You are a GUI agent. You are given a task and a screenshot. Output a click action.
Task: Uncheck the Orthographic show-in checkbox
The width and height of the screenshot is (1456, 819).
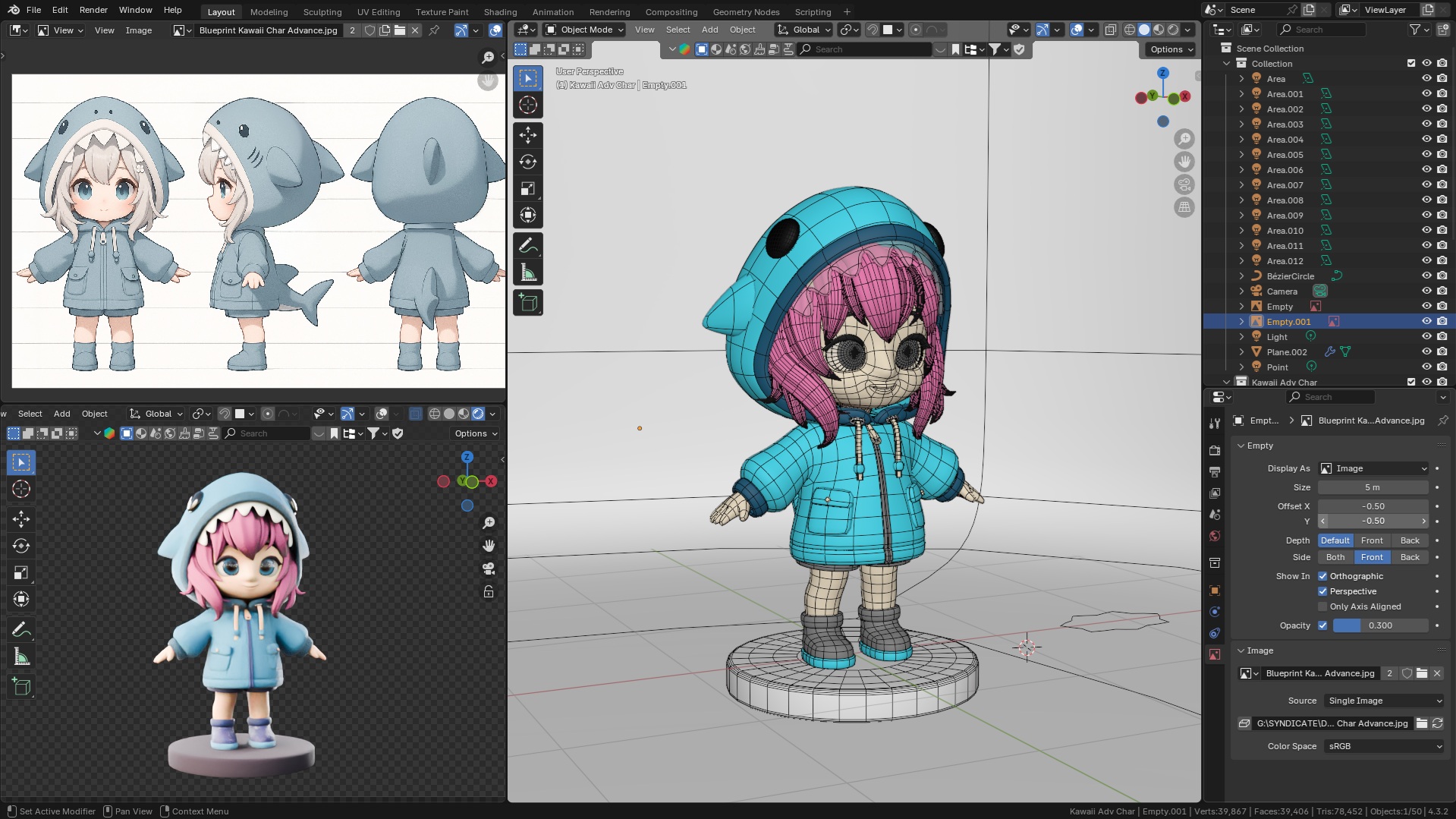[1322, 576]
